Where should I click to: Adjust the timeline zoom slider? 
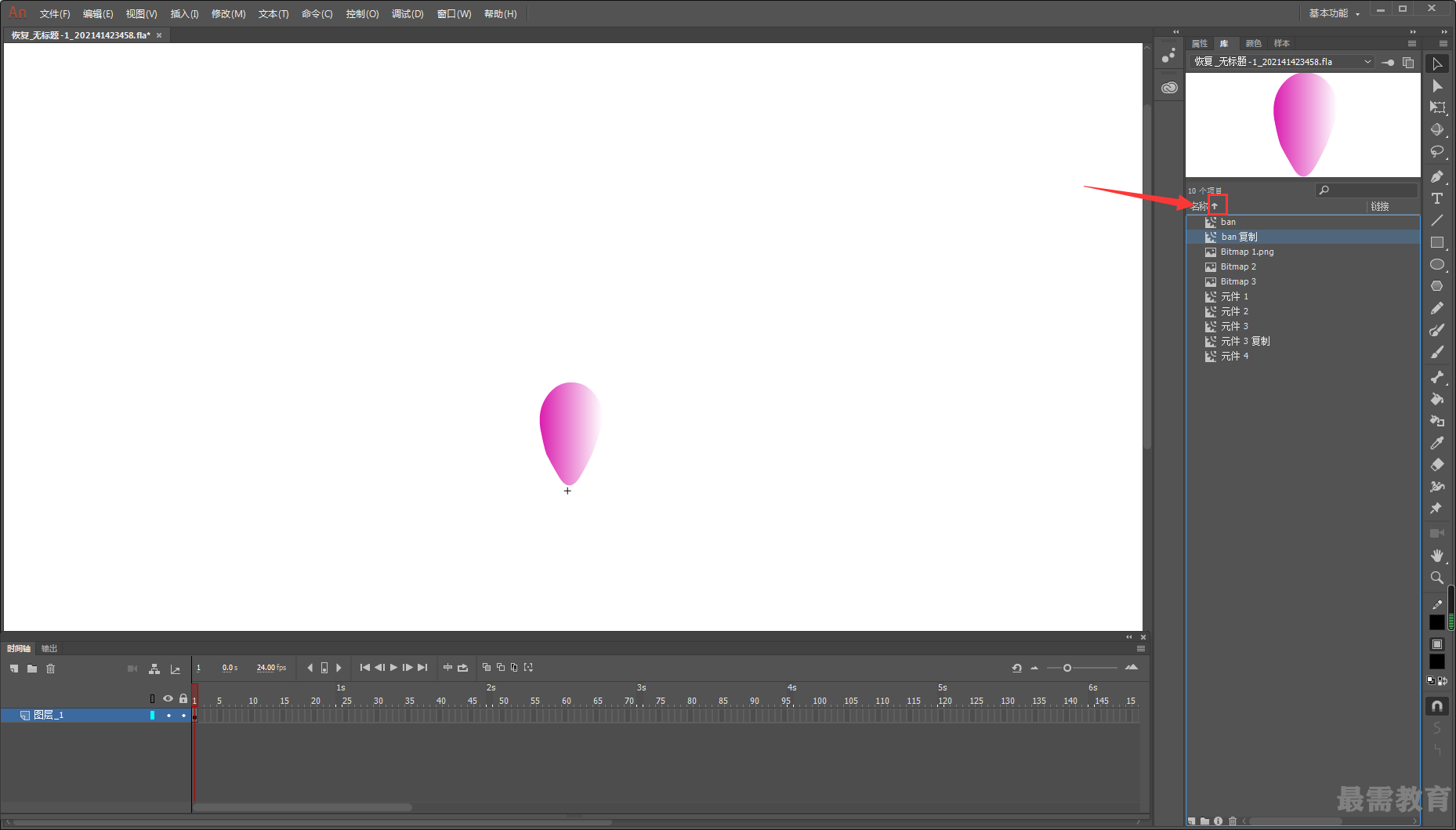pyautogui.click(x=1067, y=668)
